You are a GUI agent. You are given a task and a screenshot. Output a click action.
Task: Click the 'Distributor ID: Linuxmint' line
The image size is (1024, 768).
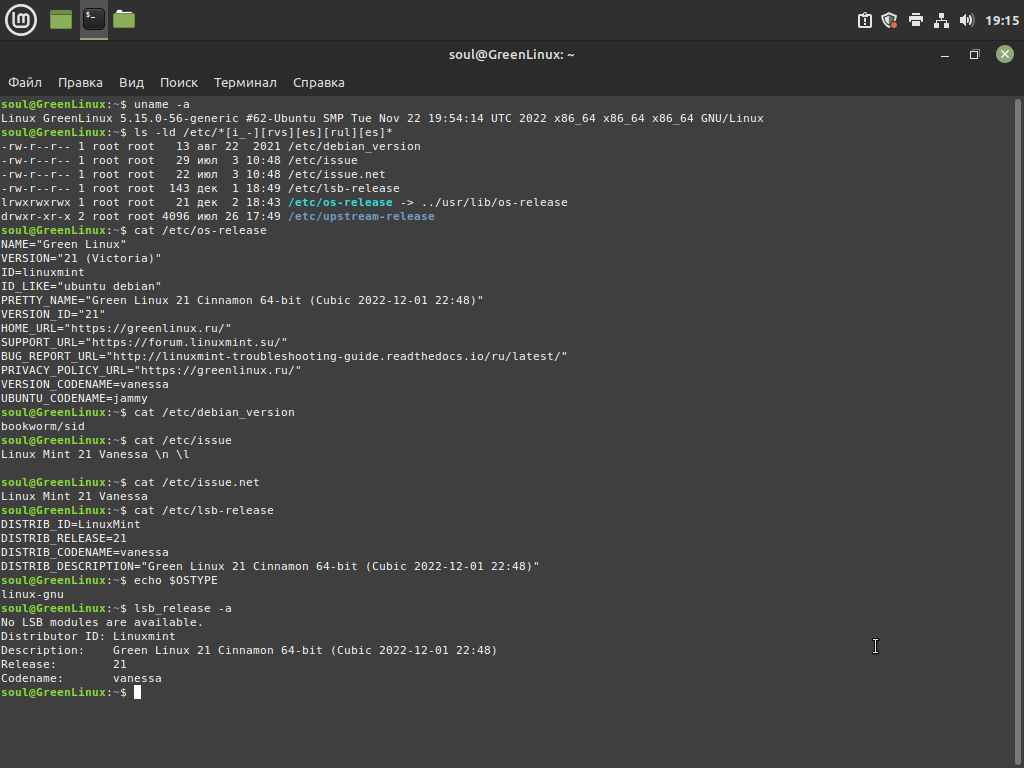pyautogui.click(x=88, y=637)
